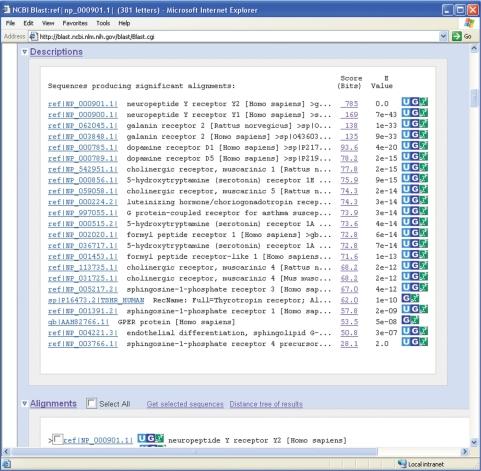Viewport: 481px width, 471px height.
Task: Collapse the Alignments section triangle
Action: click(24, 404)
